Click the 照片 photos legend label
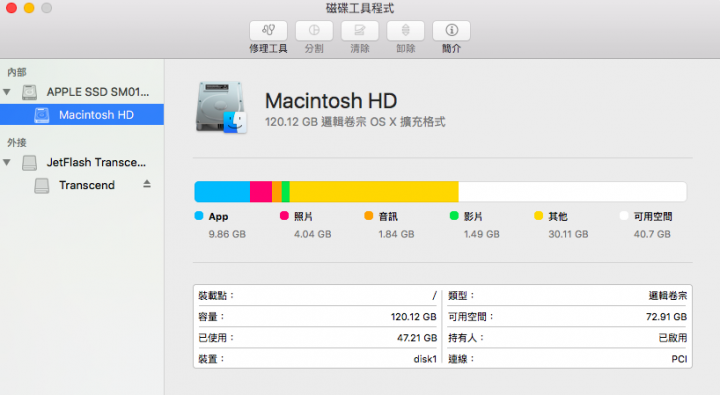 (304, 216)
